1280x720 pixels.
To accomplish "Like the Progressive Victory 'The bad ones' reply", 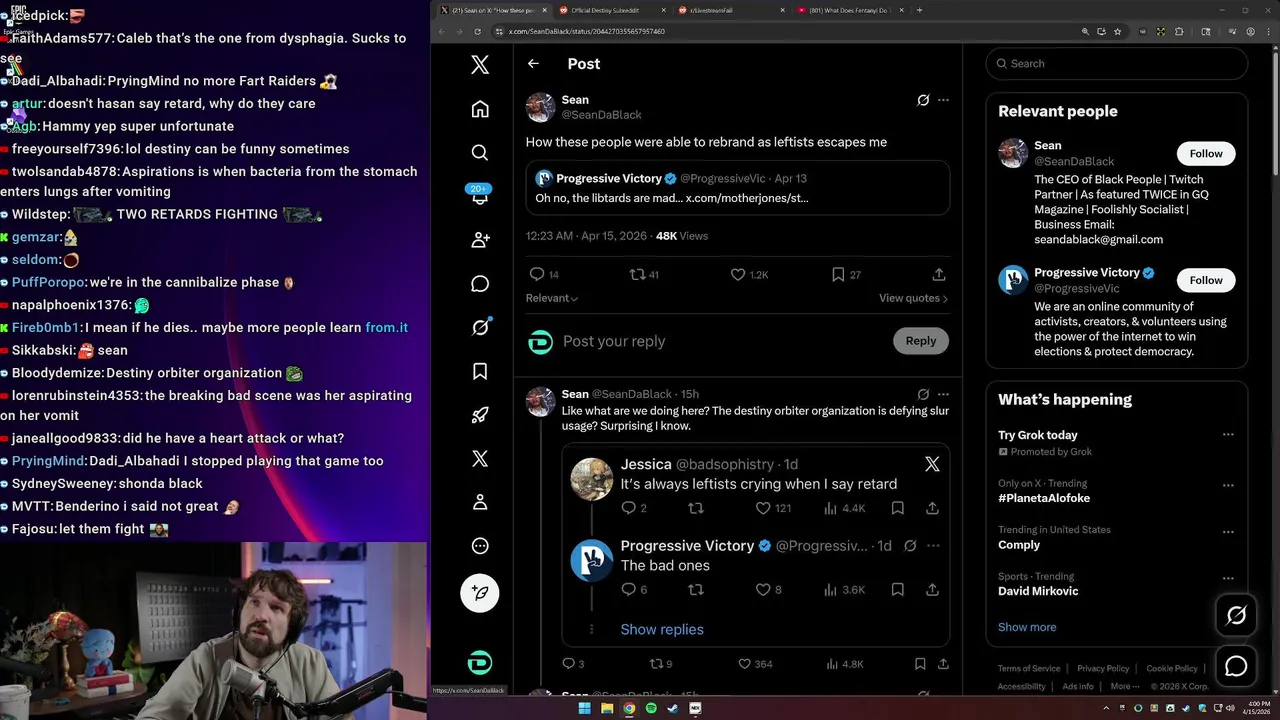I will pyautogui.click(x=768, y=590).
